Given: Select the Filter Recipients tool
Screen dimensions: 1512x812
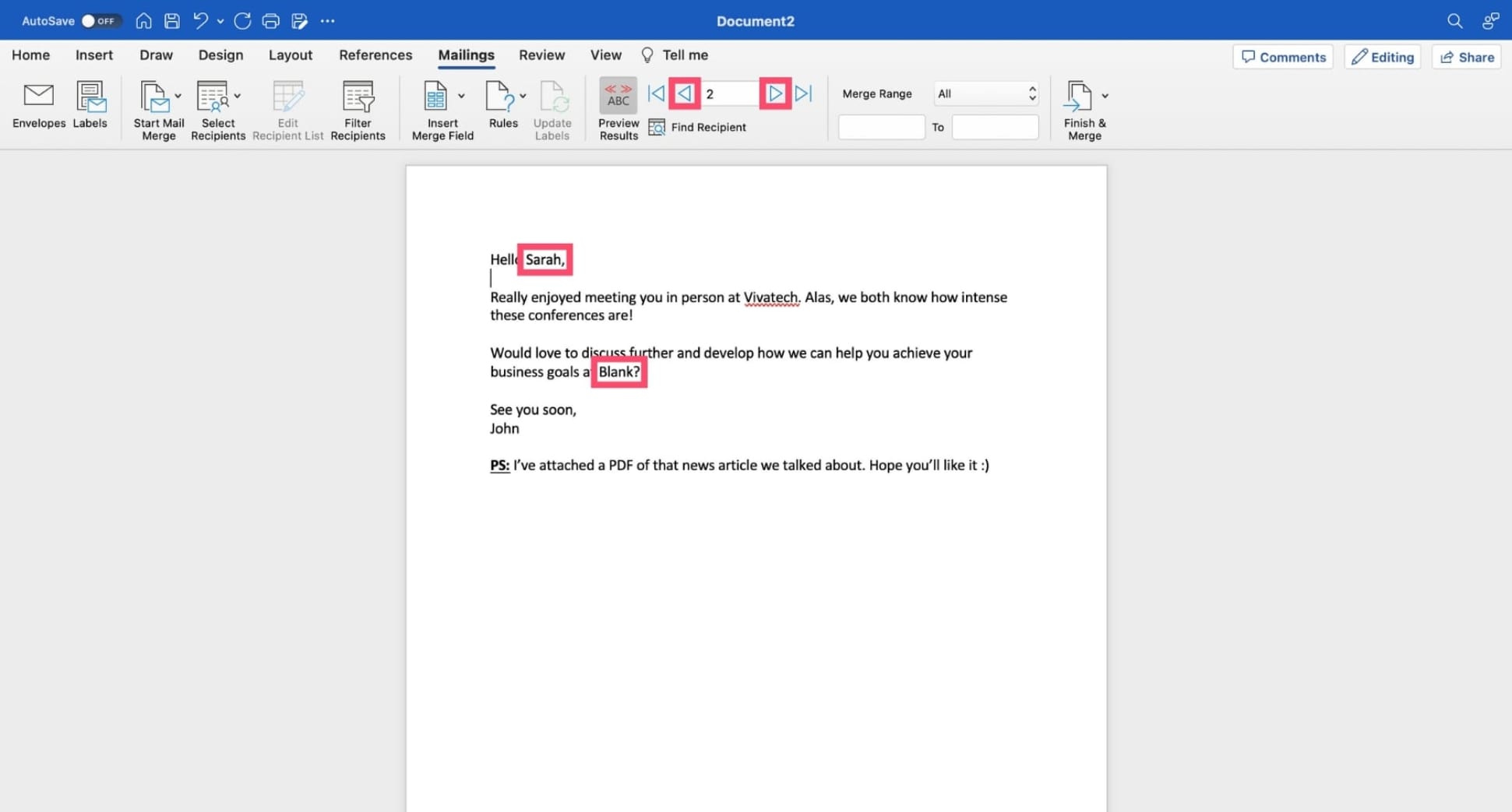Looking at the screenshot, I should pos(358,109).
